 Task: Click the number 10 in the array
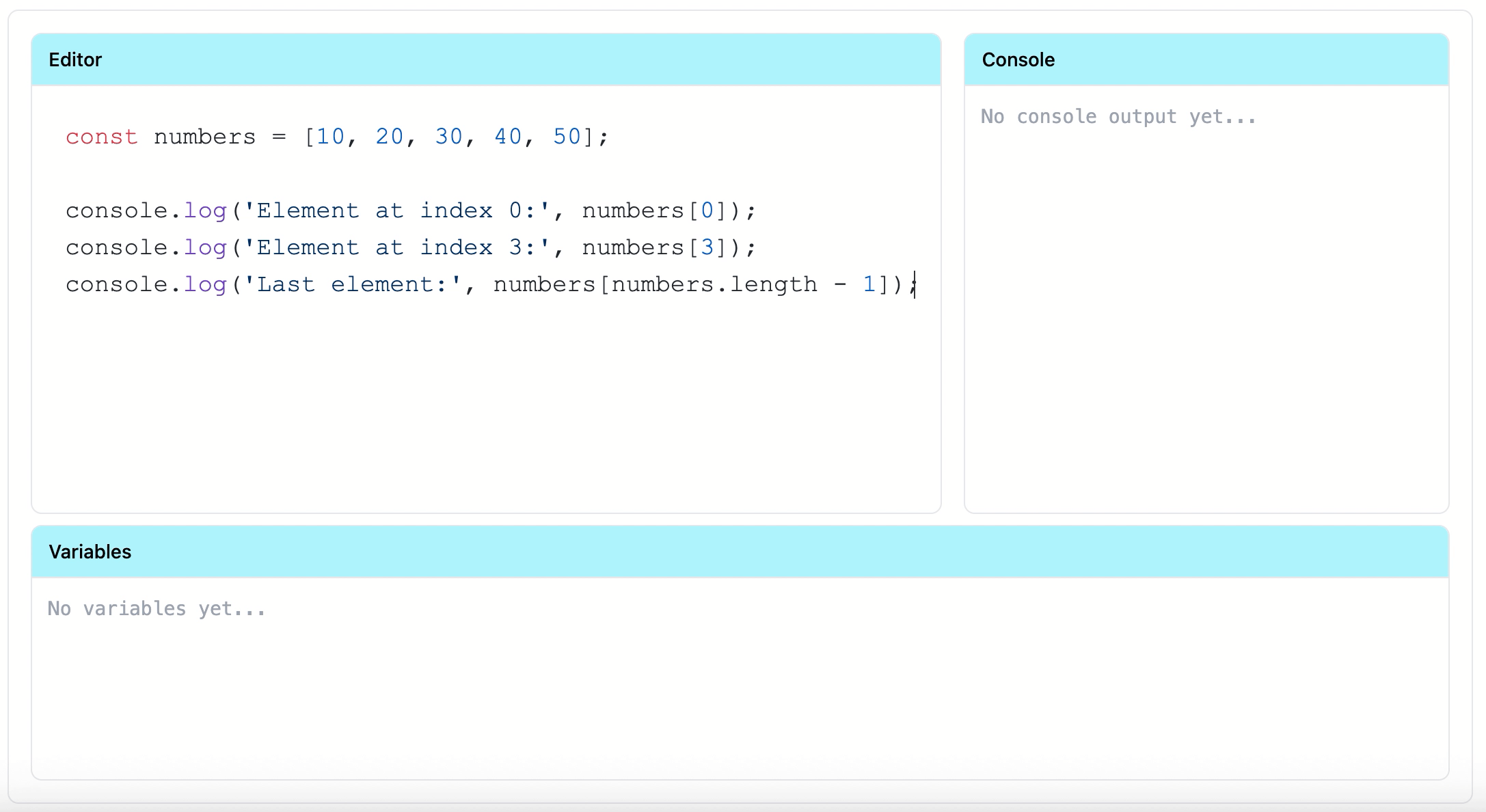pos(331,137)
